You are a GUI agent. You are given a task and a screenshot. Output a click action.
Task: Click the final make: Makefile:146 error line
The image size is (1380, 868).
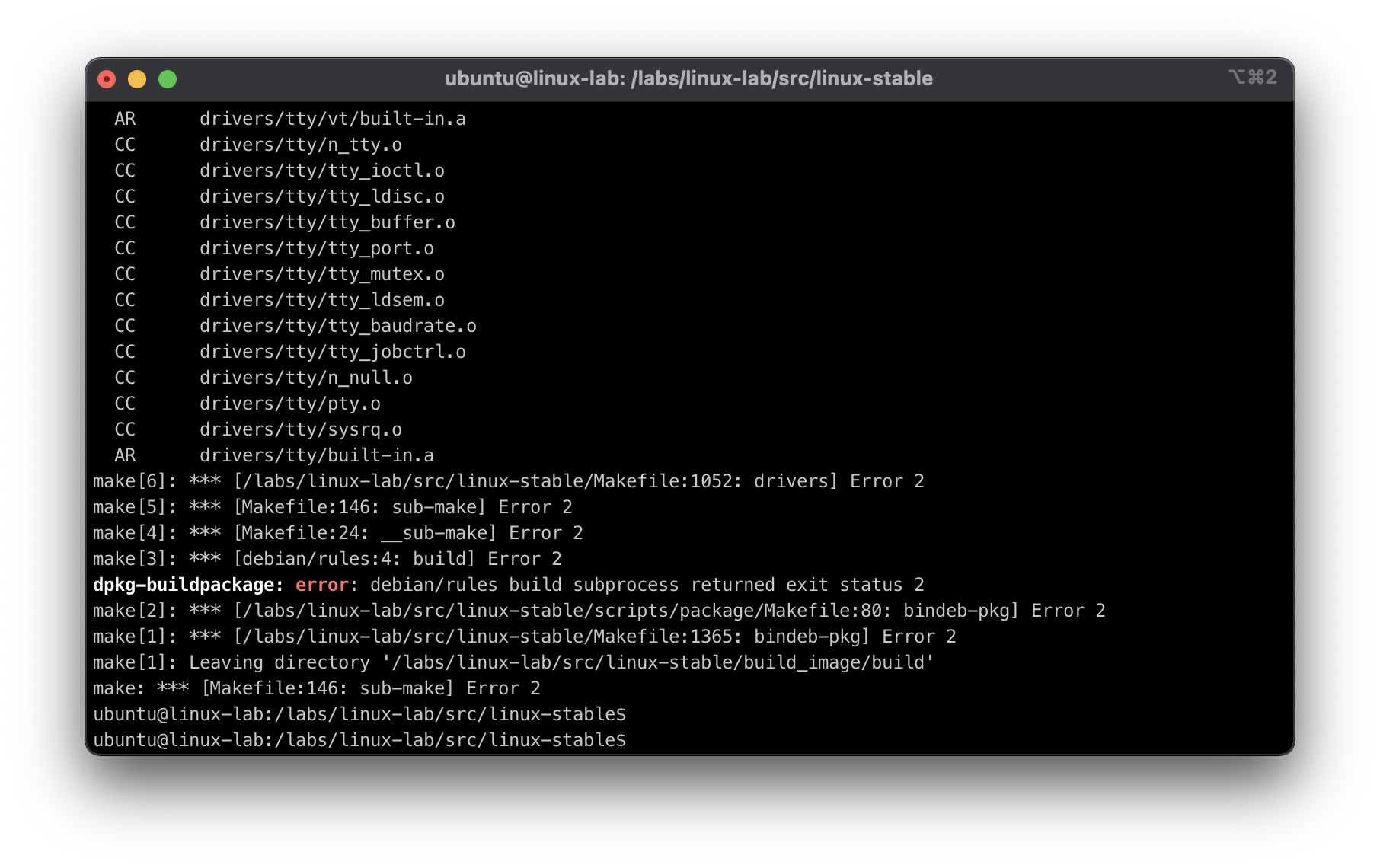tap(316, 688)
